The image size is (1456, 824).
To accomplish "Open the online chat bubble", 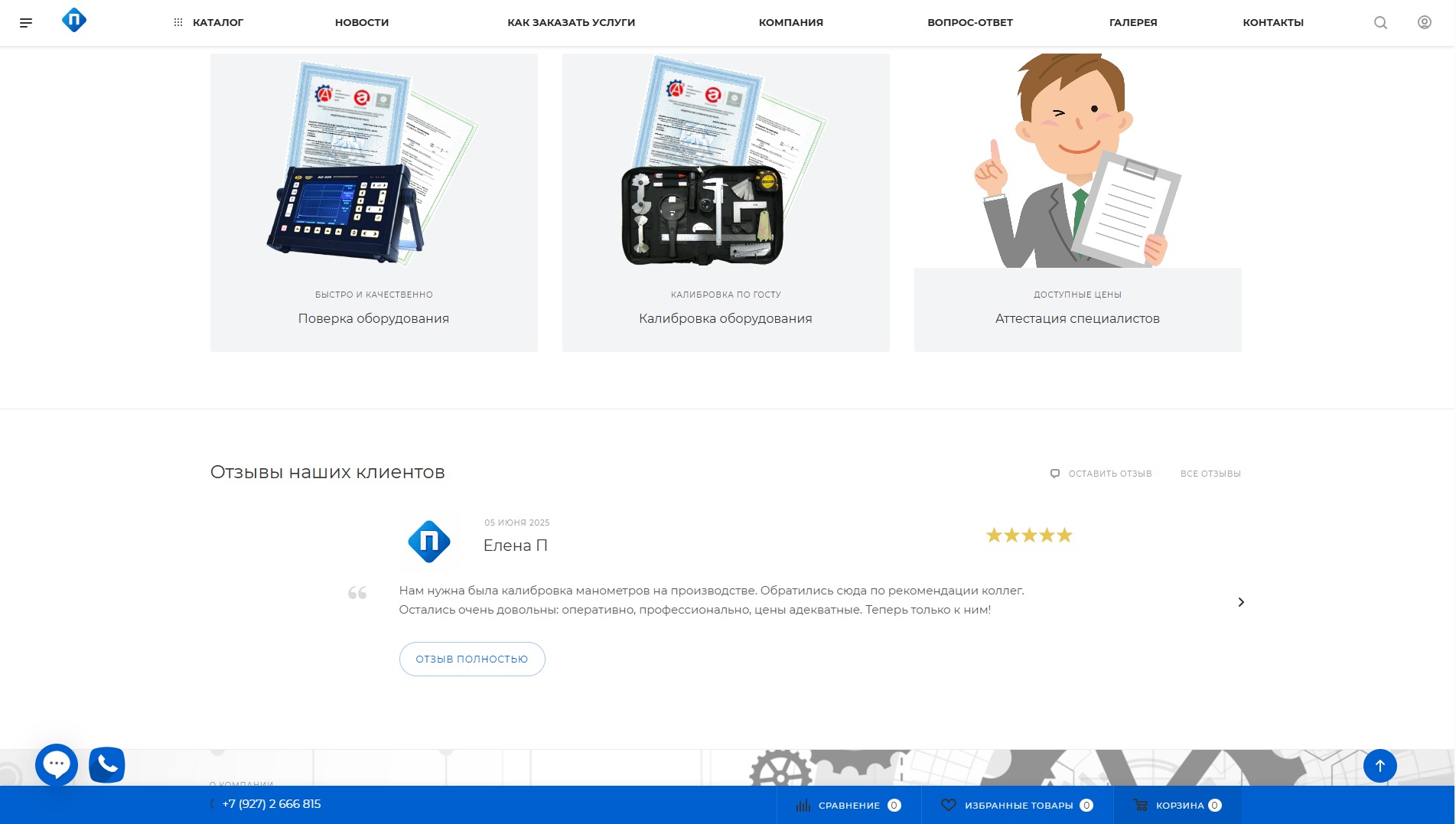I will [57, 764].
